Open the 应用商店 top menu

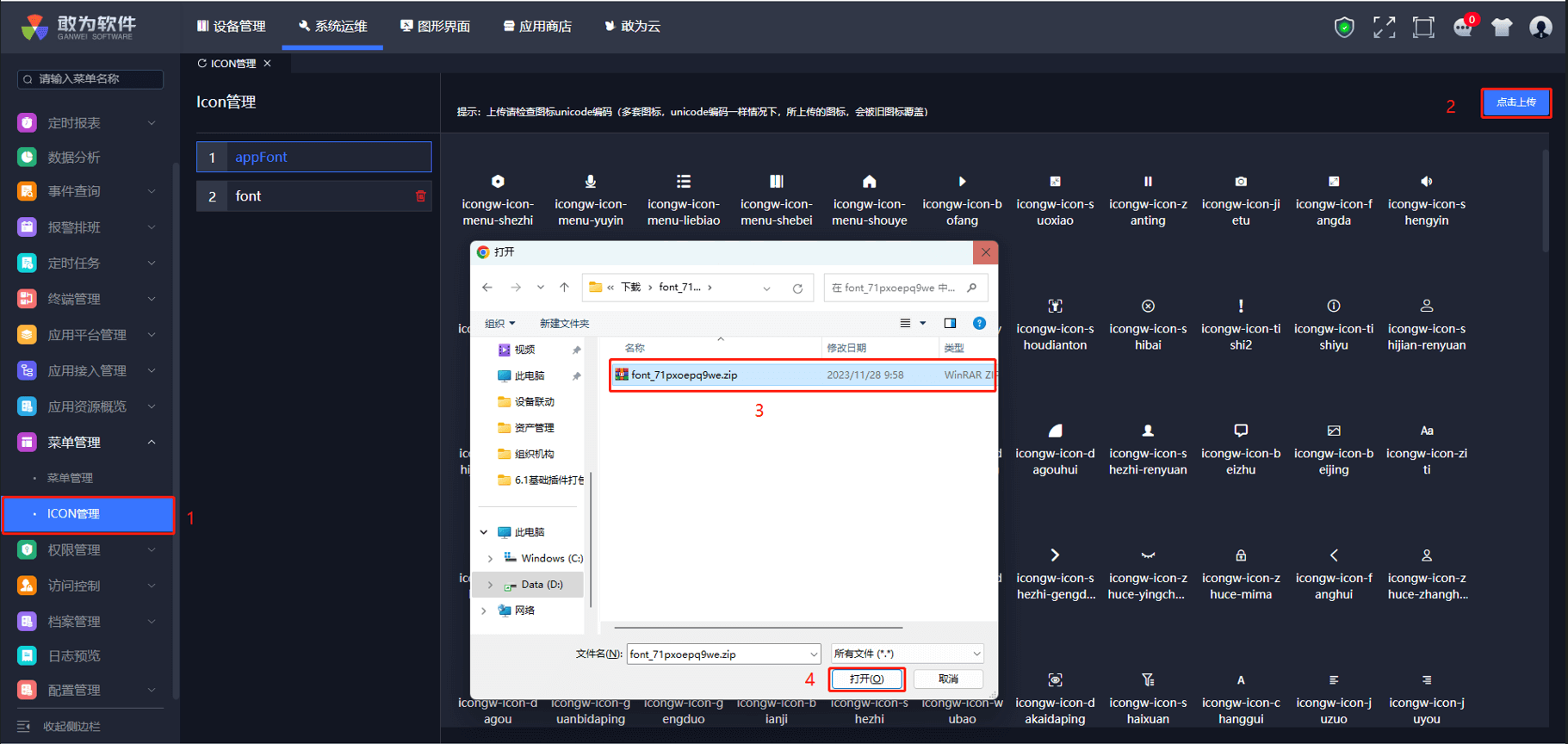[537, 27]
